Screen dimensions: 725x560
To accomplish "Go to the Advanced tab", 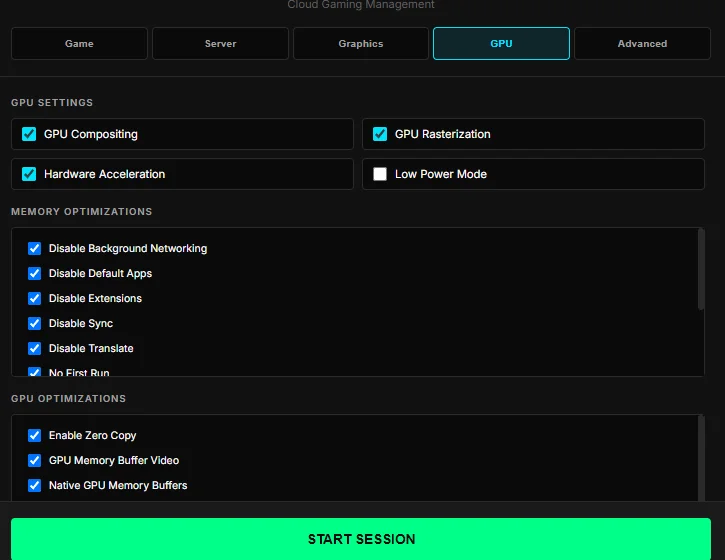I will (x=642, y=43).
